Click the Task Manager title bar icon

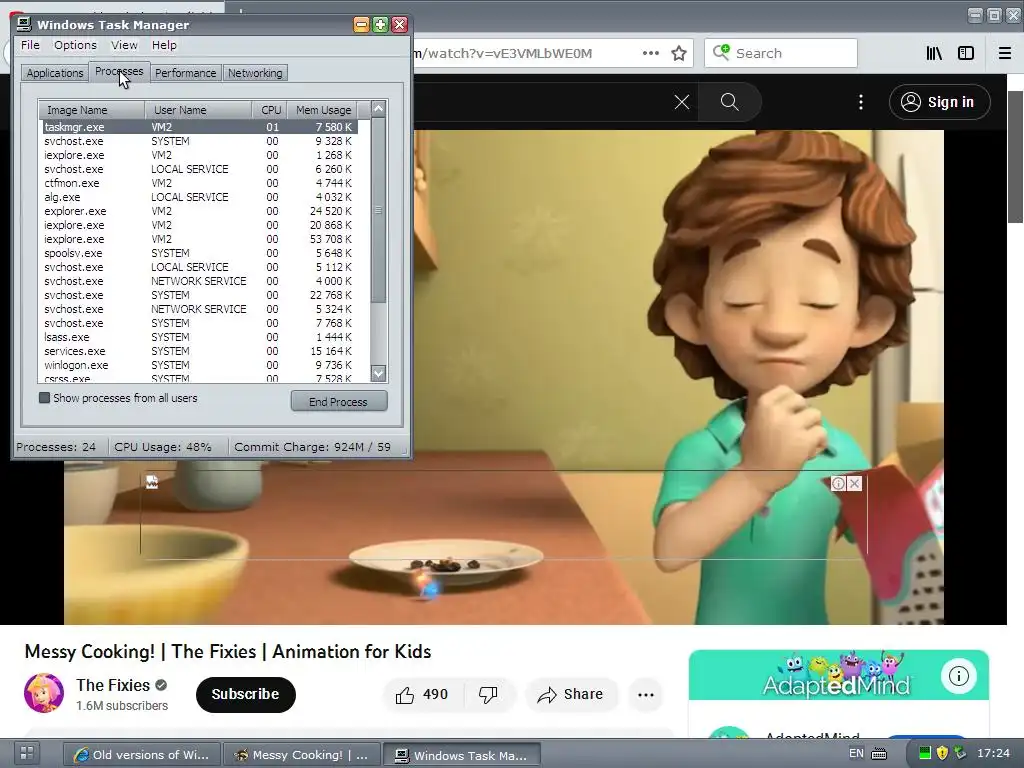(24, 25)
